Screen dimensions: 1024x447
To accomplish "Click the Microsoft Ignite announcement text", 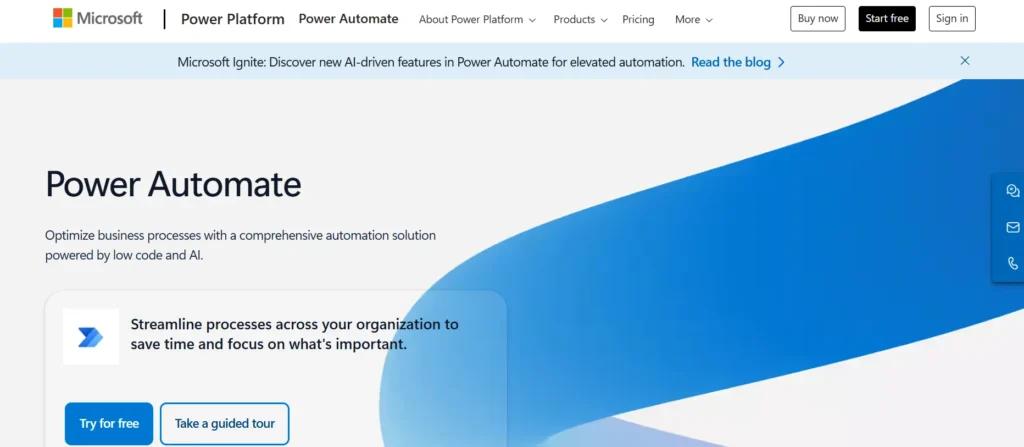I will 431,62.
